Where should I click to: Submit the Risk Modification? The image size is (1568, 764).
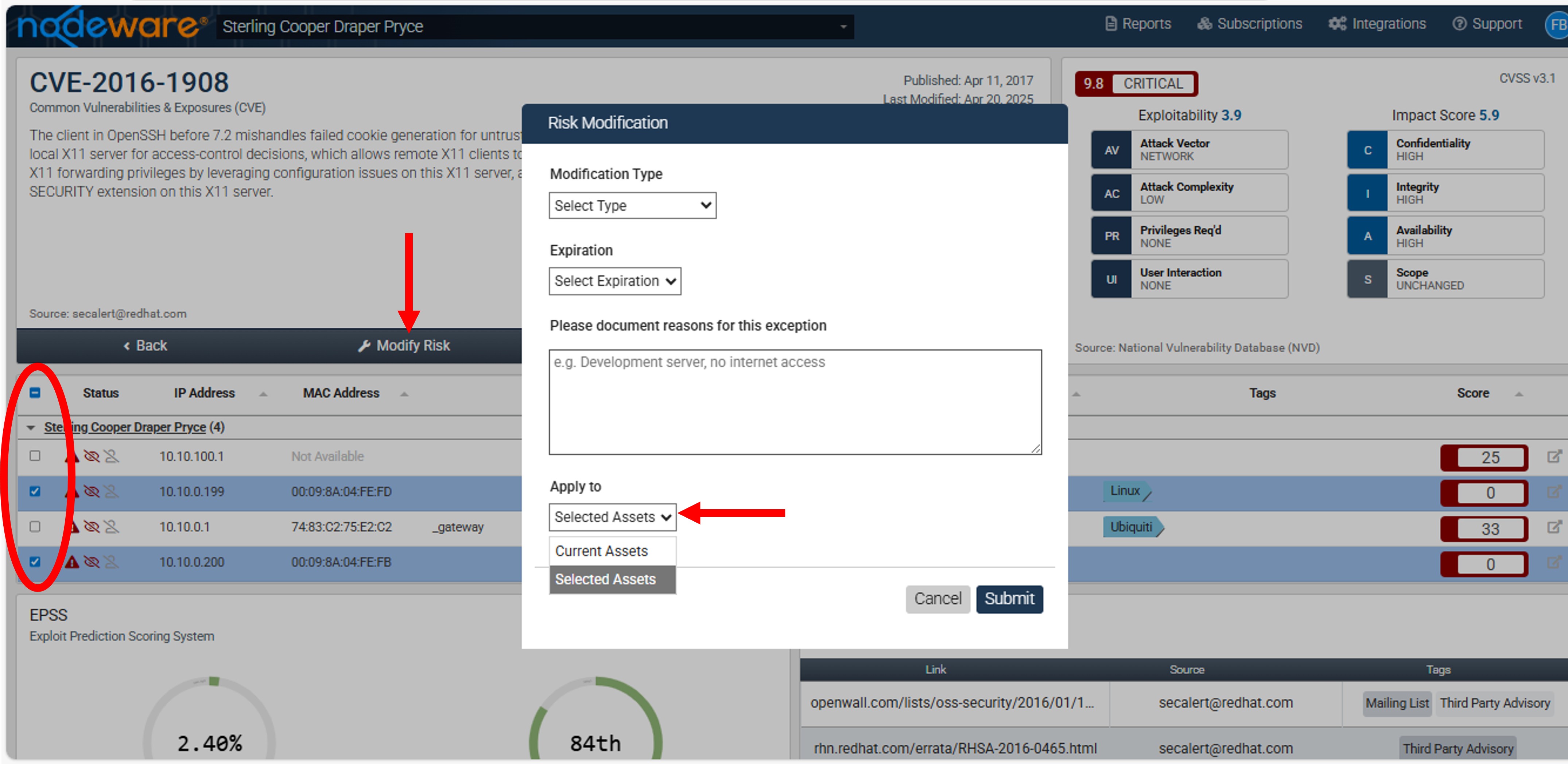[x=1009, y=599]
